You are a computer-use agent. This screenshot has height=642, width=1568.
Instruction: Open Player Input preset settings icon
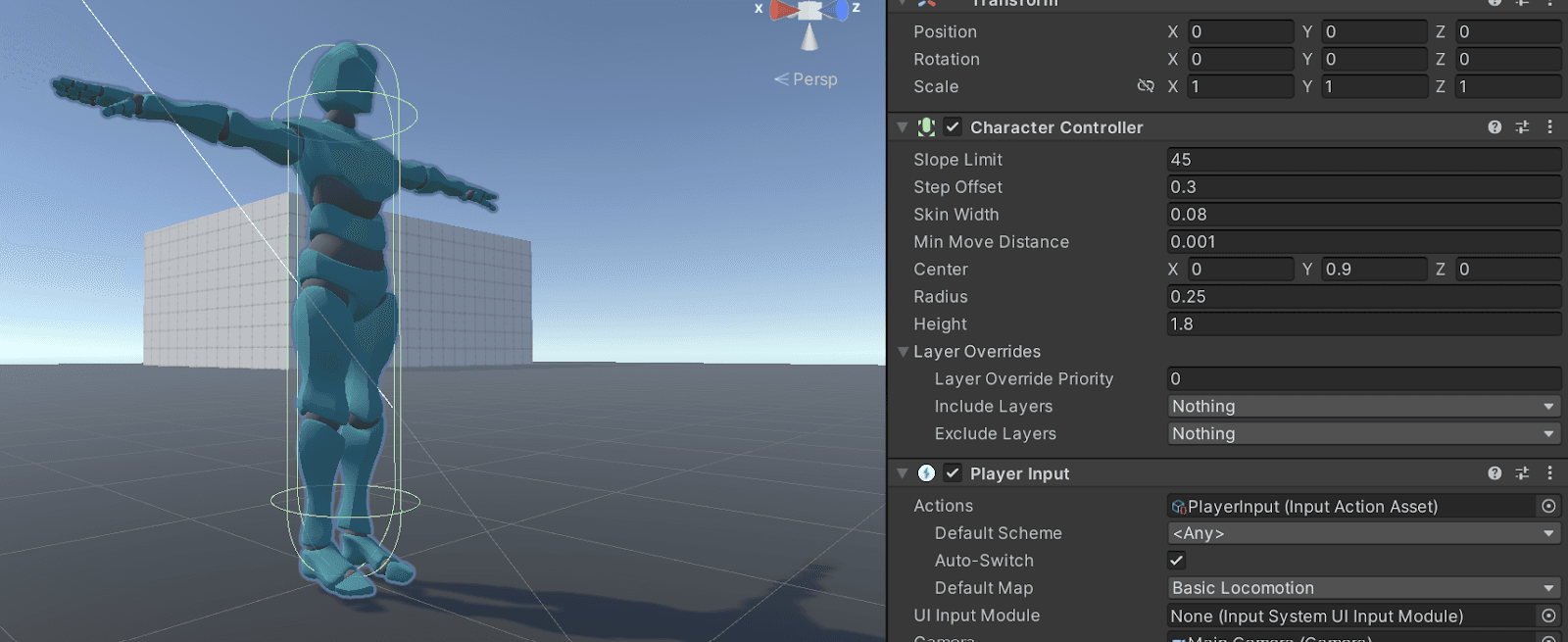pyautogui.click(x=1522, y=473)
